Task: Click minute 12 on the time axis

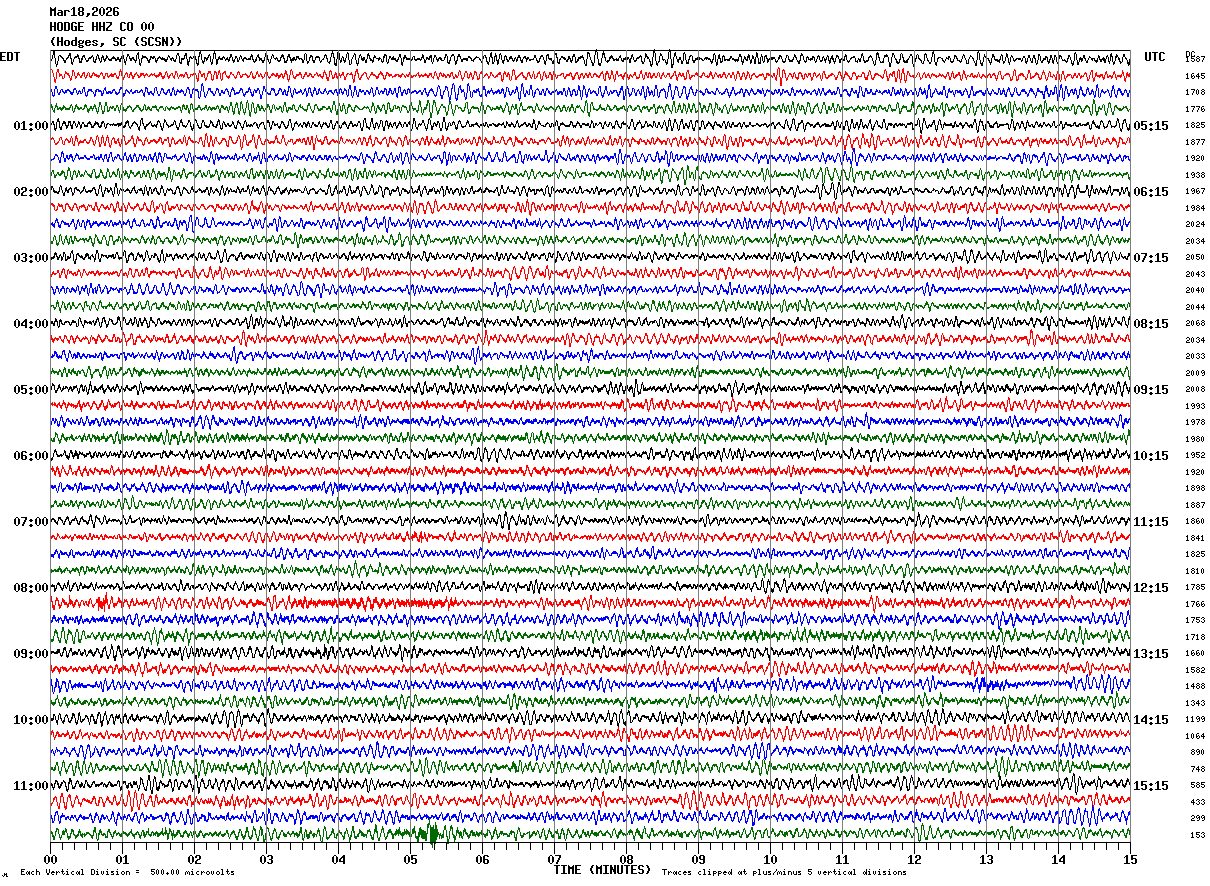Action: tap(914, 859)
